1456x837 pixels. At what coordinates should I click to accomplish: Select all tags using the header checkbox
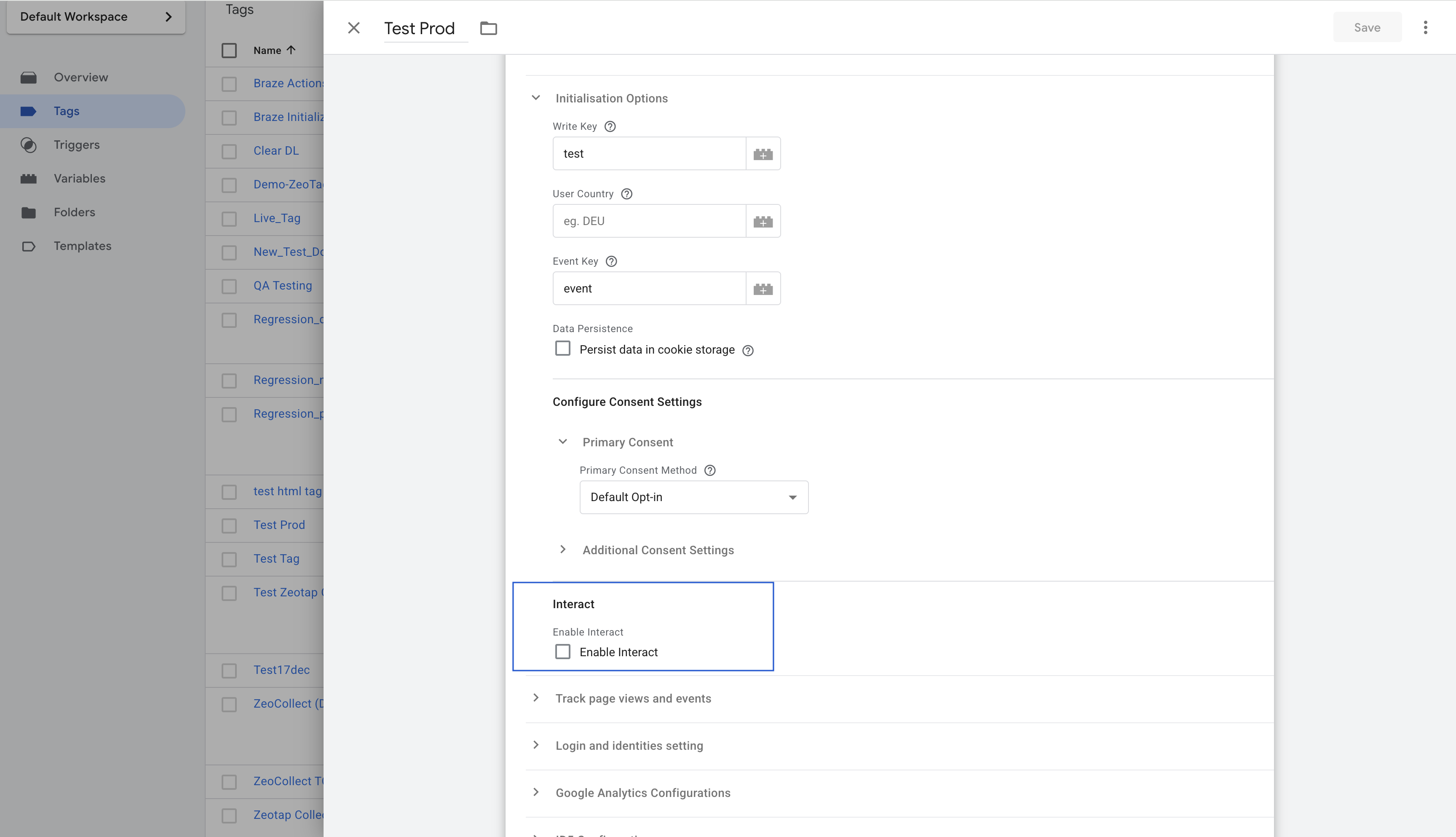[x=229, y=51]
